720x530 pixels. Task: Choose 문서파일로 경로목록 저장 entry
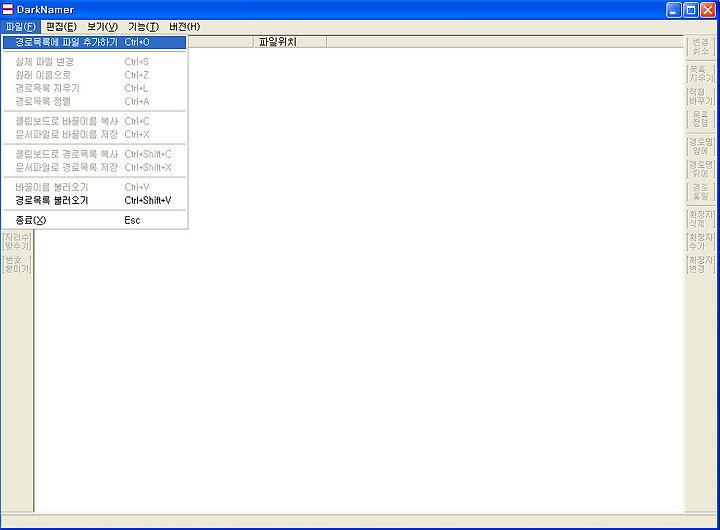(95, 168)
